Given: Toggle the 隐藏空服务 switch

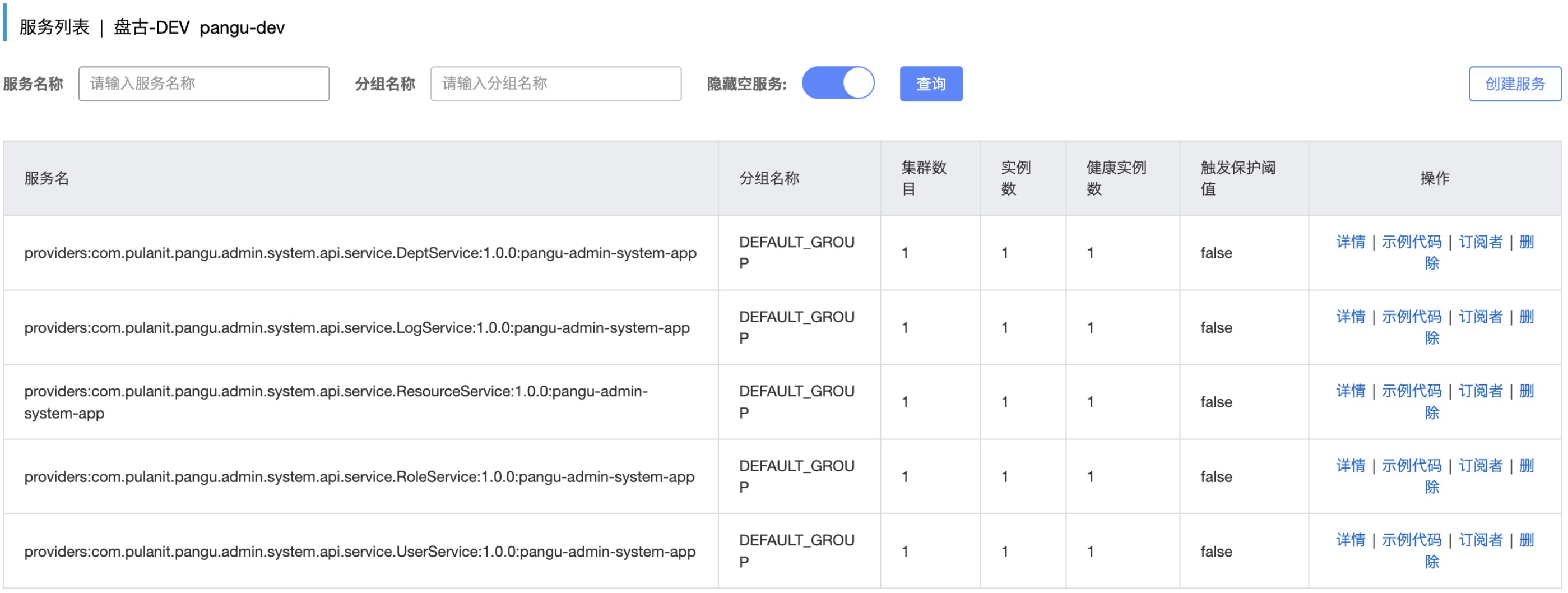Looking at the screenshot, I should pyautogui.click(x=838, y=84).
